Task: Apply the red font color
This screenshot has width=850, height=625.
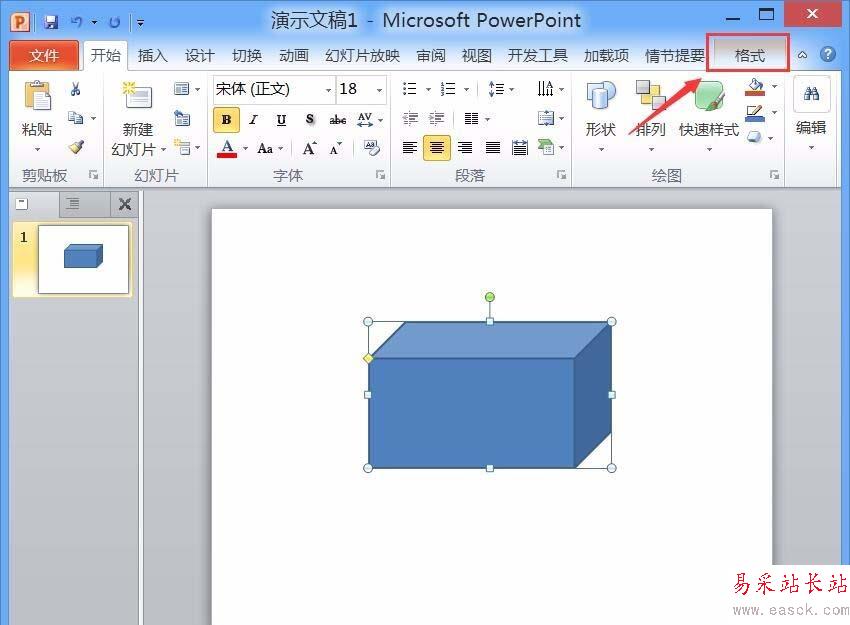Action: tap(227, 148)
